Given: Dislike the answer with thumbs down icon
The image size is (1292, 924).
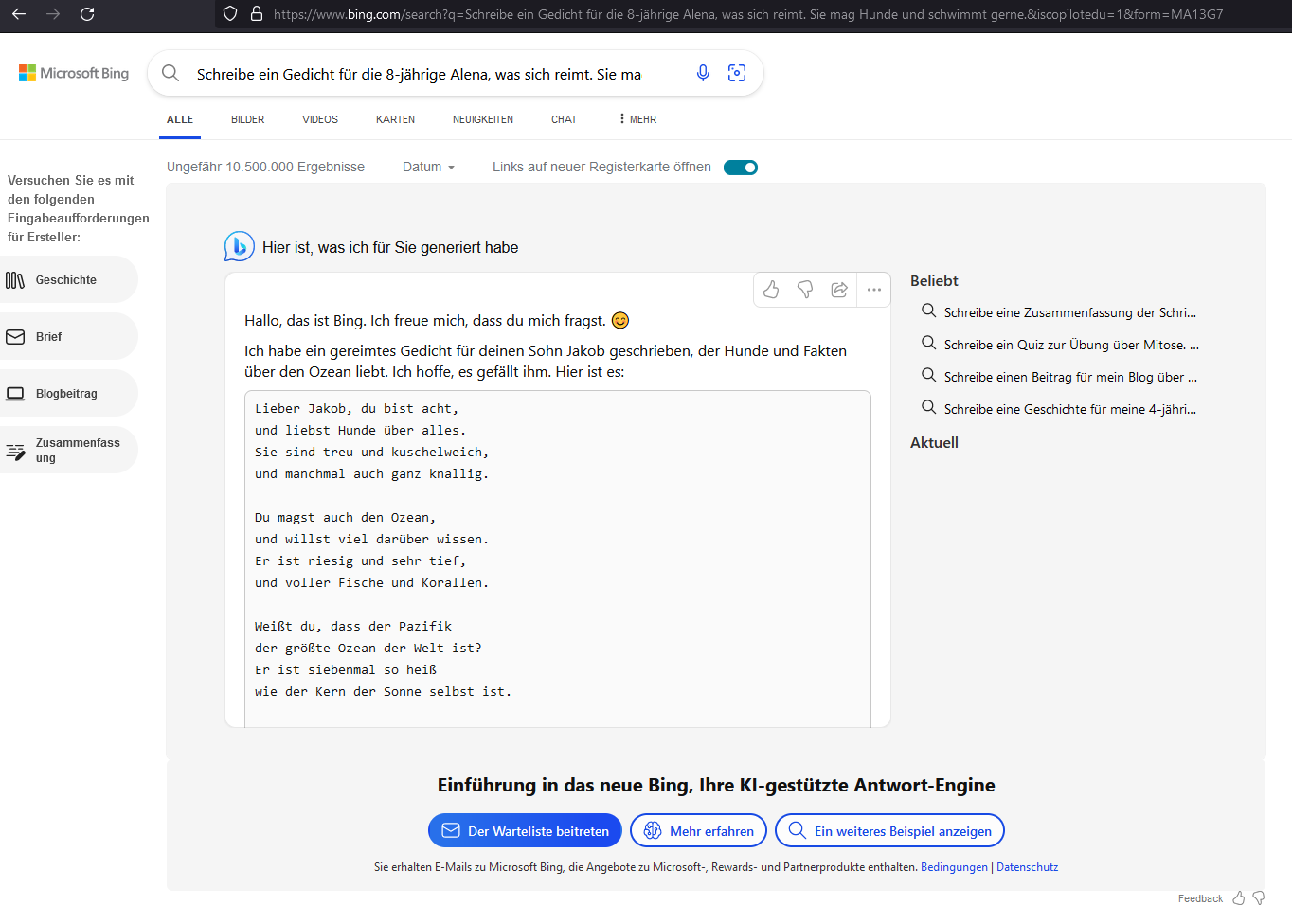Looking at the screenshot, I should 805,290.
